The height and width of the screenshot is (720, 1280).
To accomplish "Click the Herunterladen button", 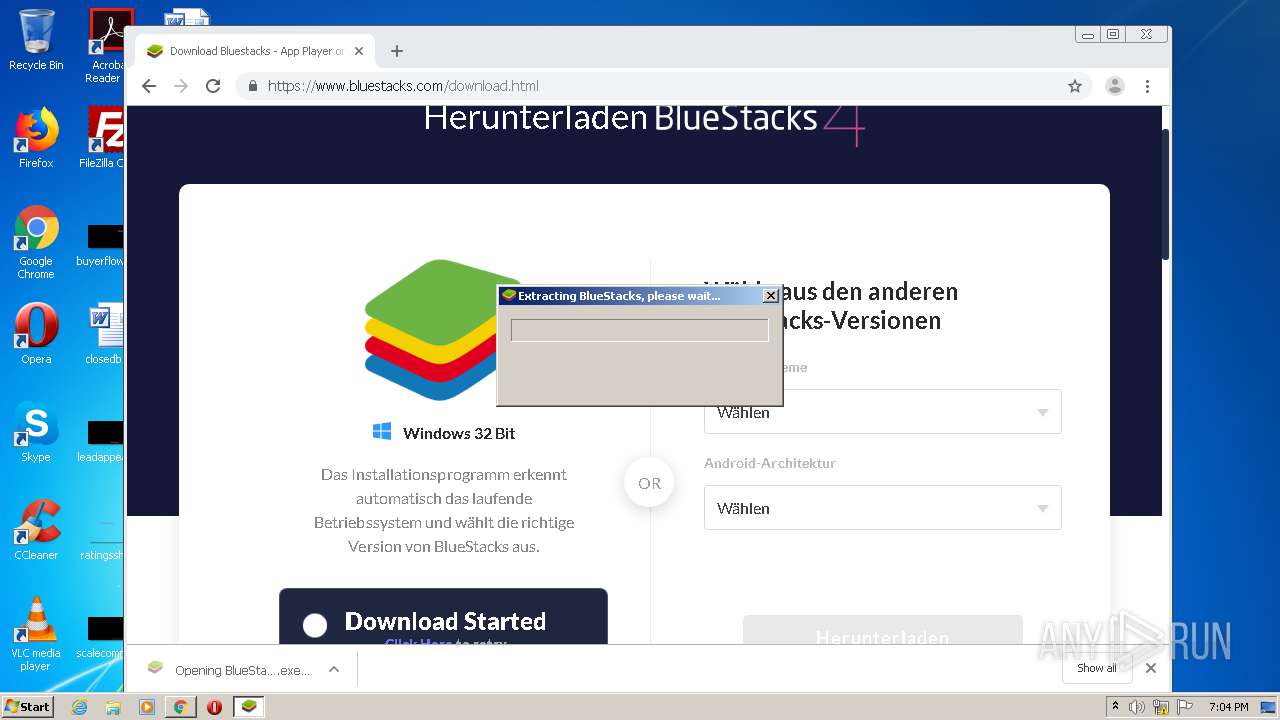I will coord(882,631).
